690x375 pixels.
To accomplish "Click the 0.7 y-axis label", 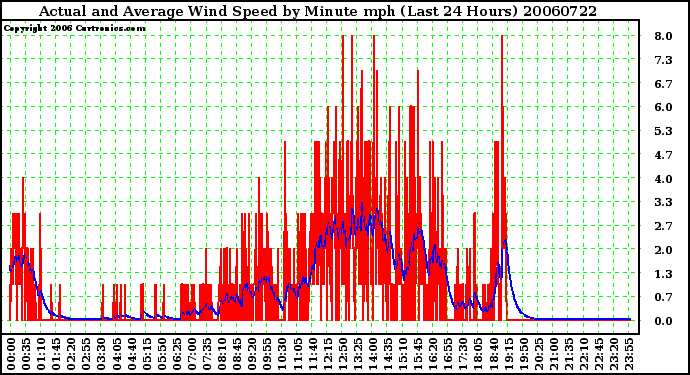I will coord(663,298).
